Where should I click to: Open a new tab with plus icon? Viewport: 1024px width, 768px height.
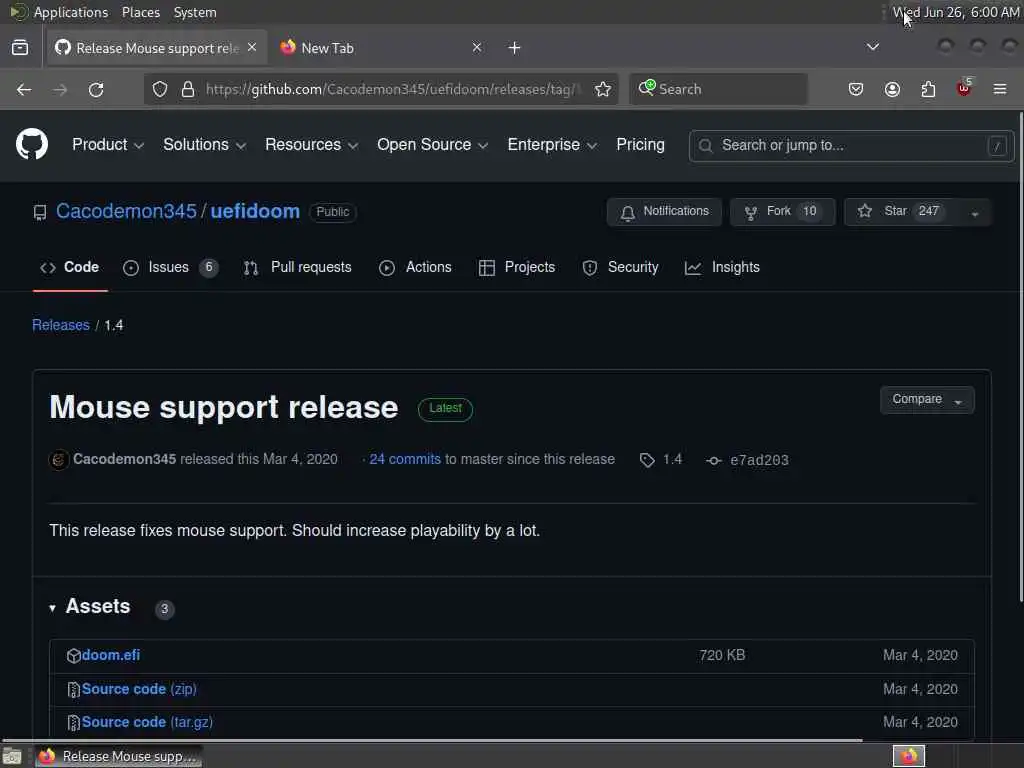pos(515,48)
